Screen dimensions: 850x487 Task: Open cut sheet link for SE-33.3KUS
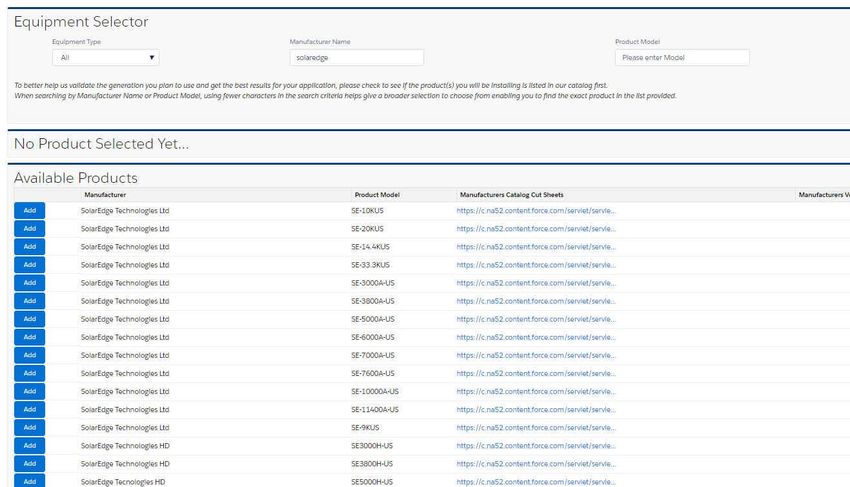[536, 265]
